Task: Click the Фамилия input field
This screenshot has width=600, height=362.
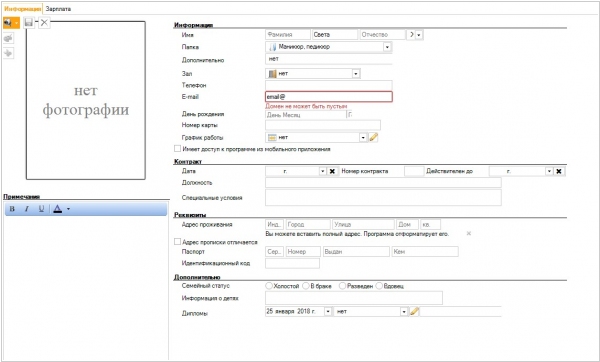Action: click(x=288, y=34)
